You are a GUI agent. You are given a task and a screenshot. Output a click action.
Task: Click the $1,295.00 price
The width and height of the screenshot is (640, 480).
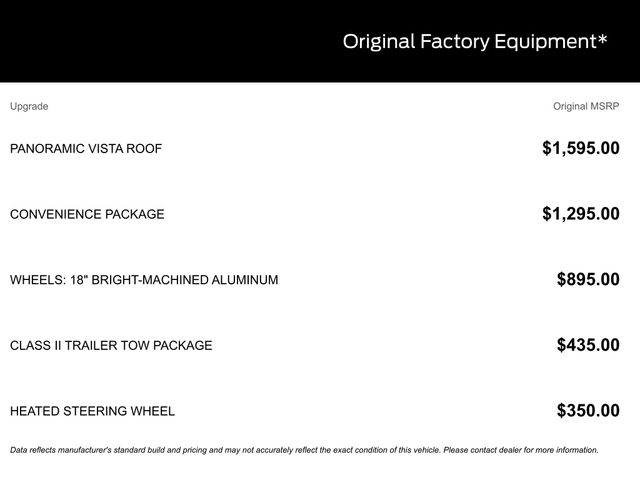pos(580,214)
